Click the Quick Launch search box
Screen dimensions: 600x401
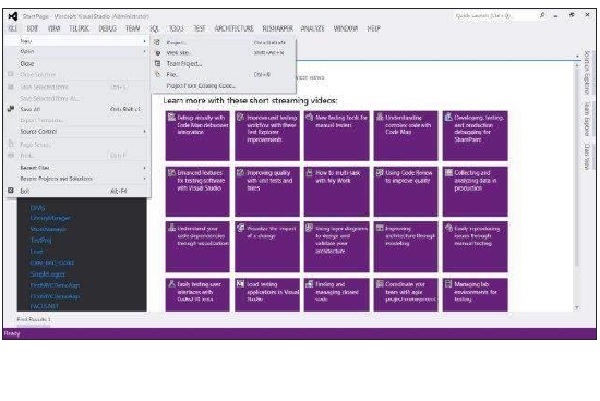[494, 16]
